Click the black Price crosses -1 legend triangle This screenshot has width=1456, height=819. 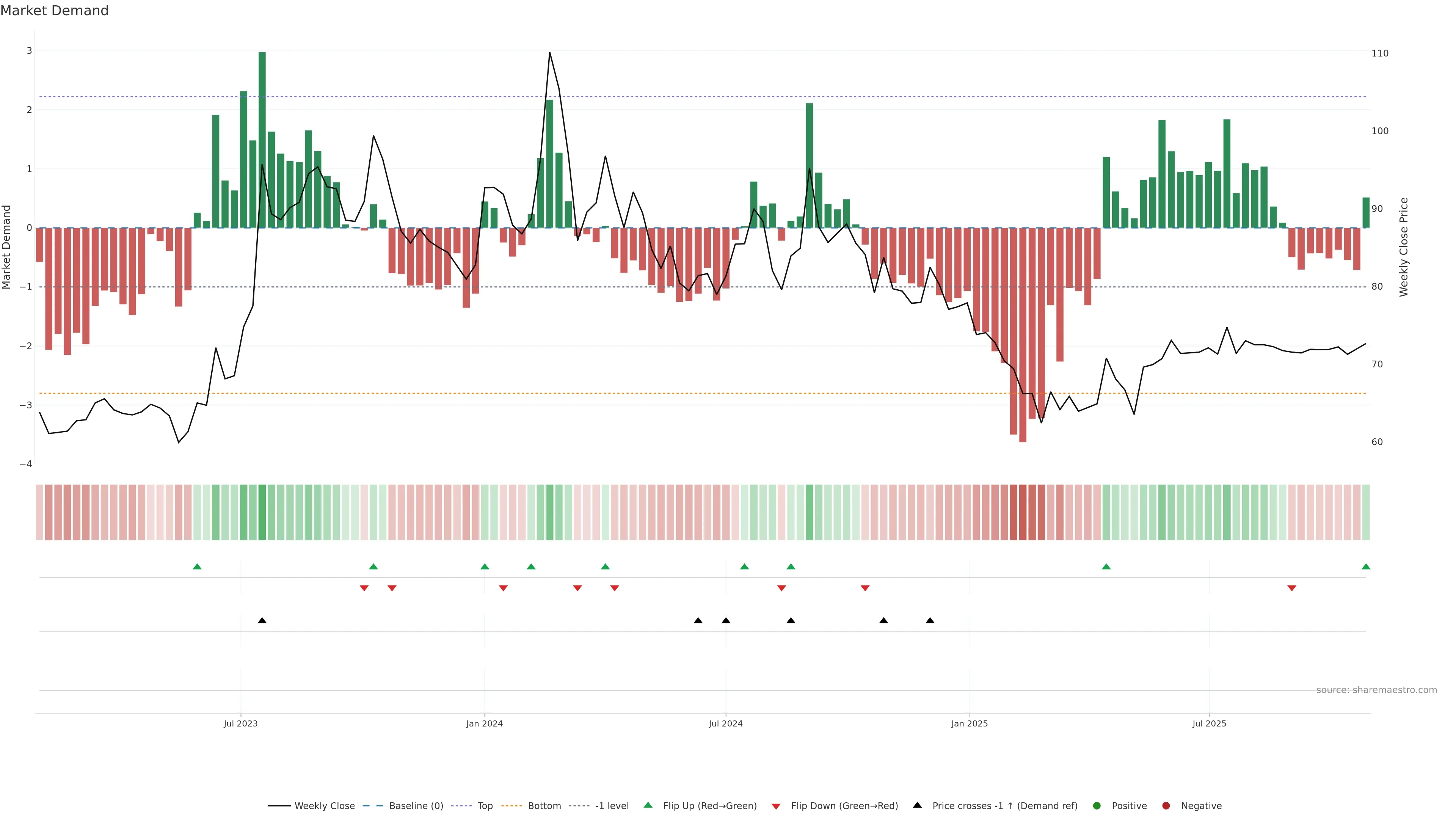pos(917,805)
